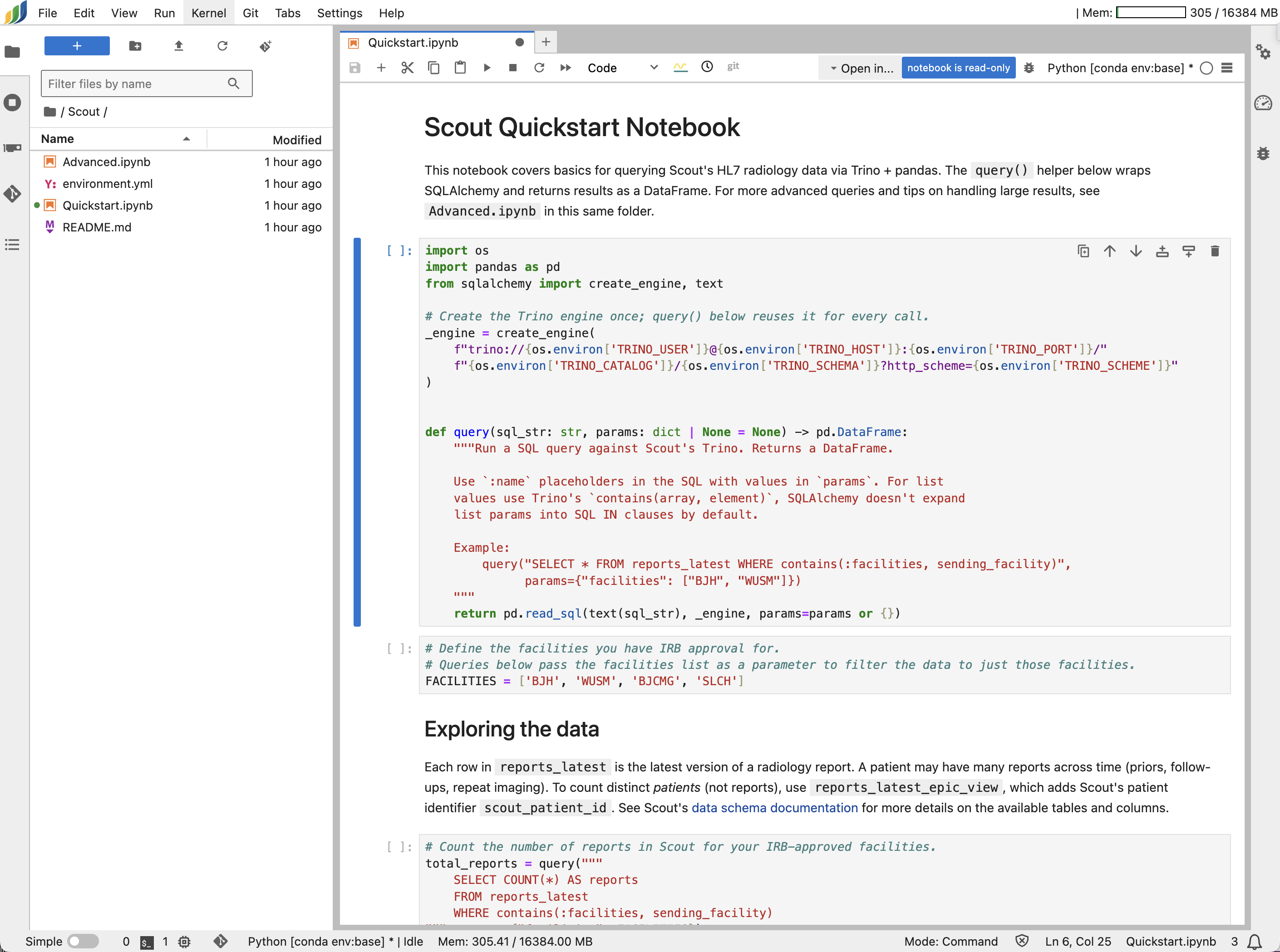Open the Run menu

click(x=164, y=13)
